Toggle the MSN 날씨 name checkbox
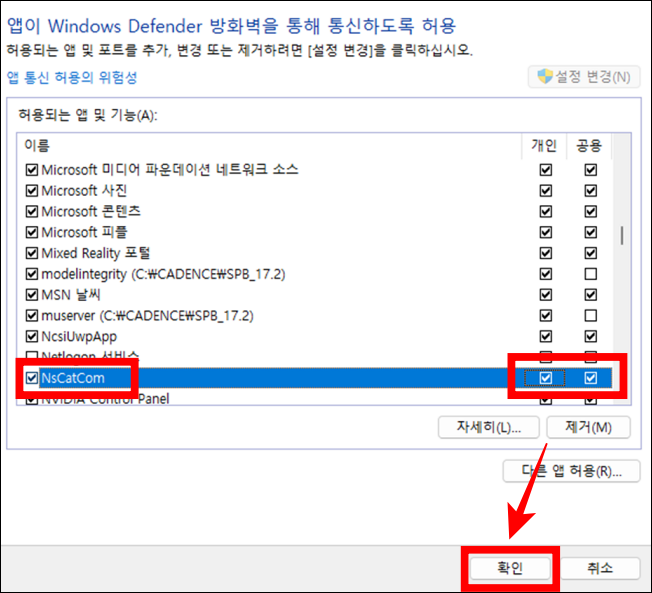The width and height of the screenshot is (652, 593). [32, 295]
